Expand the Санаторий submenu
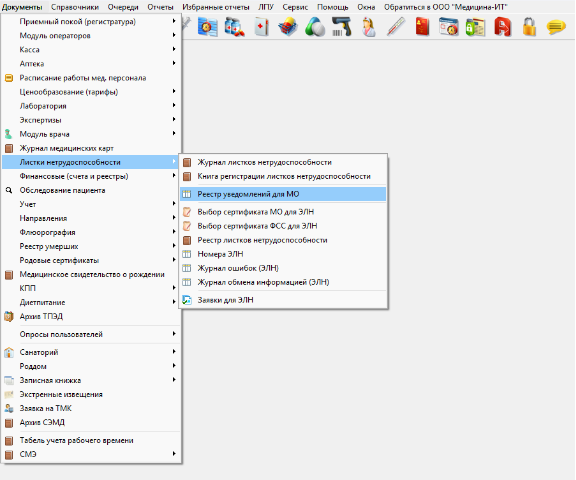This screenshot has width=576, height=480. (x=91, y=352)
